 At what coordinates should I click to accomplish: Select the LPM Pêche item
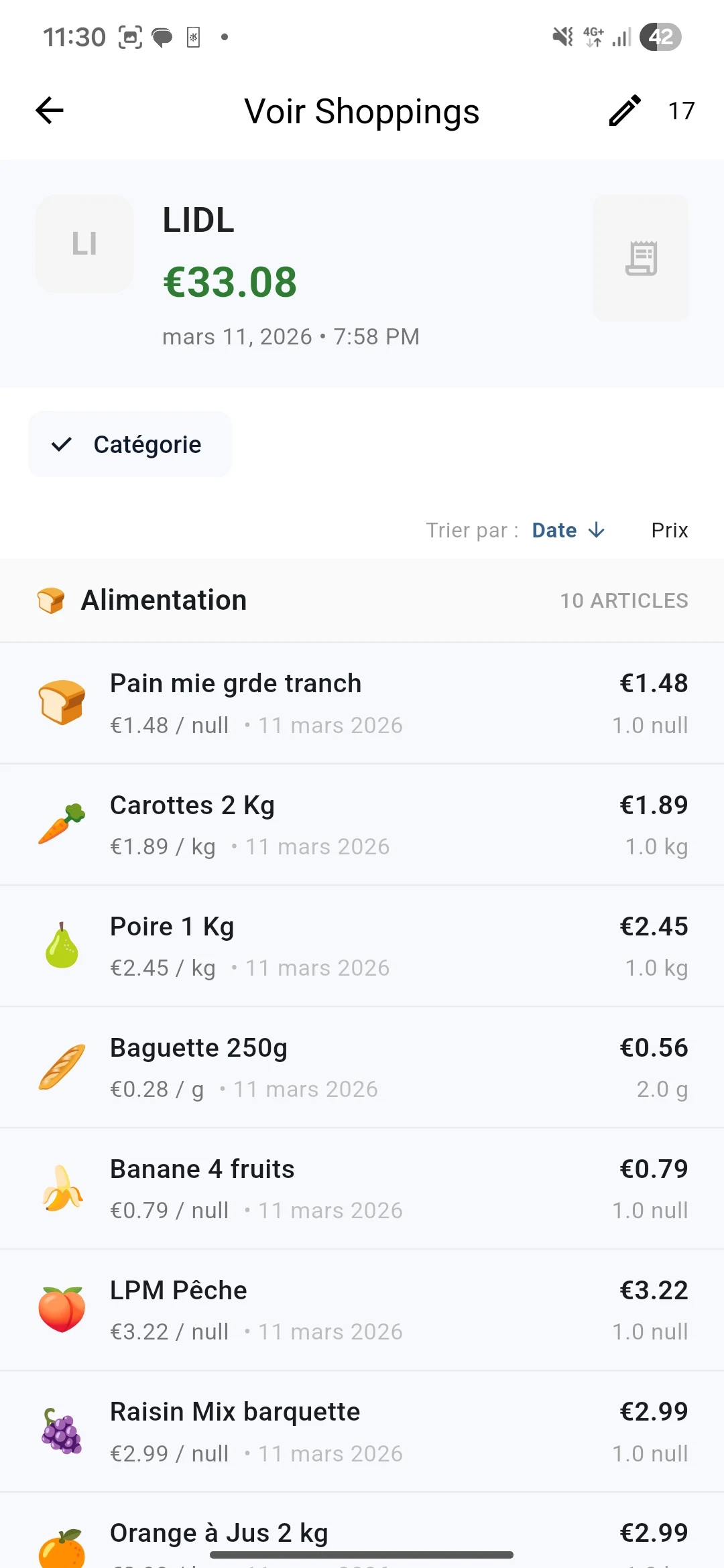point(362,1310)
